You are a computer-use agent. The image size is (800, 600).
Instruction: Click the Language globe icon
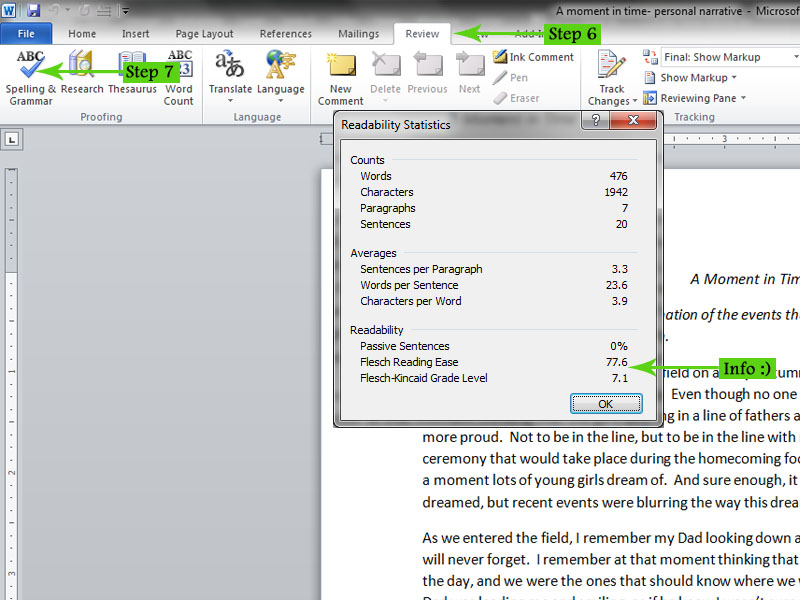click(x=281, y=64)
